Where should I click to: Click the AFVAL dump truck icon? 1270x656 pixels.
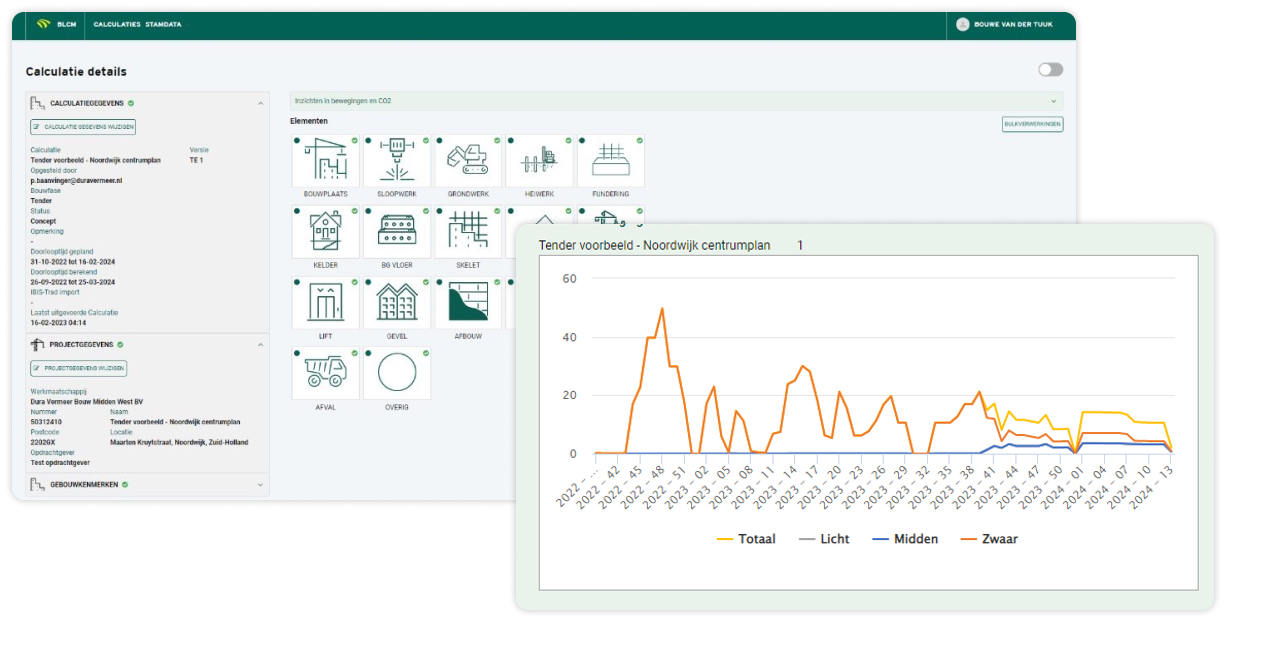tap(325, 372)
